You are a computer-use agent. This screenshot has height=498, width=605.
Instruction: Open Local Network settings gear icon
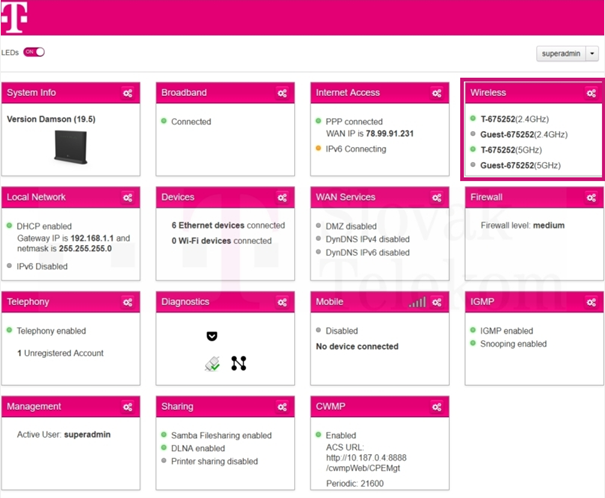click(x=128, y=198)
